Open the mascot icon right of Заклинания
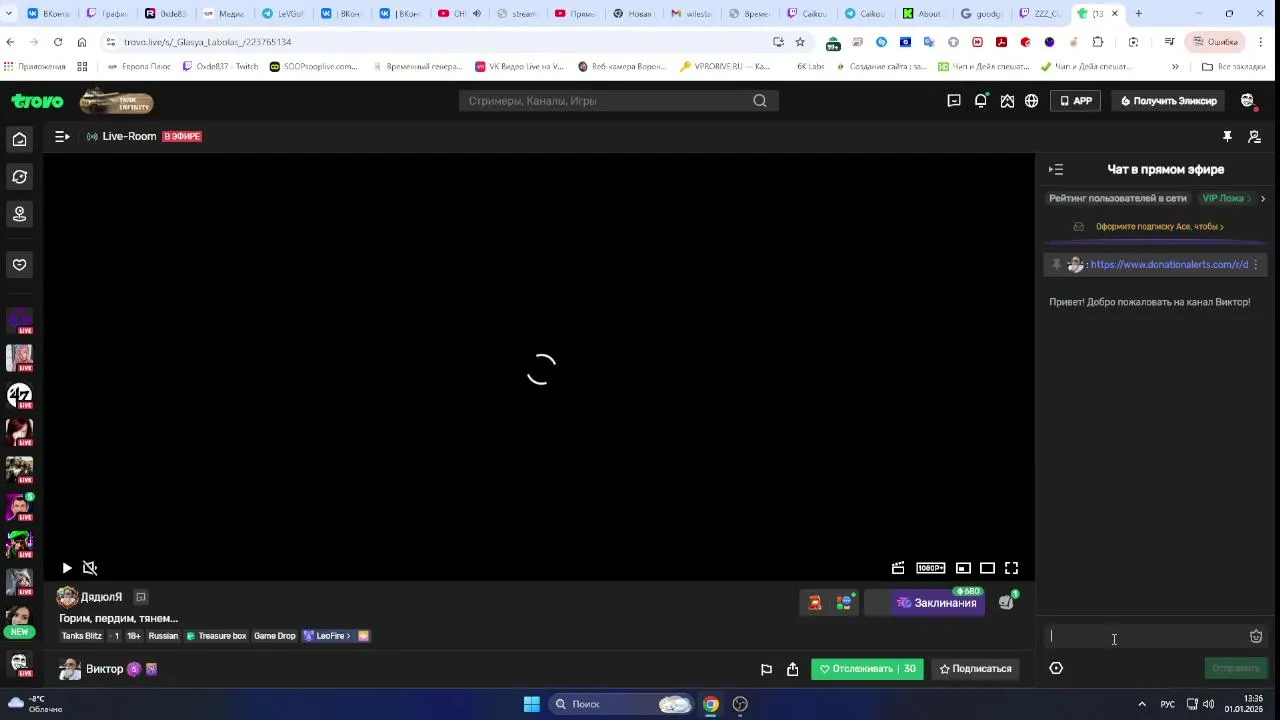This screenshot has height=720, width=1280. click(x=1007, y=602)
